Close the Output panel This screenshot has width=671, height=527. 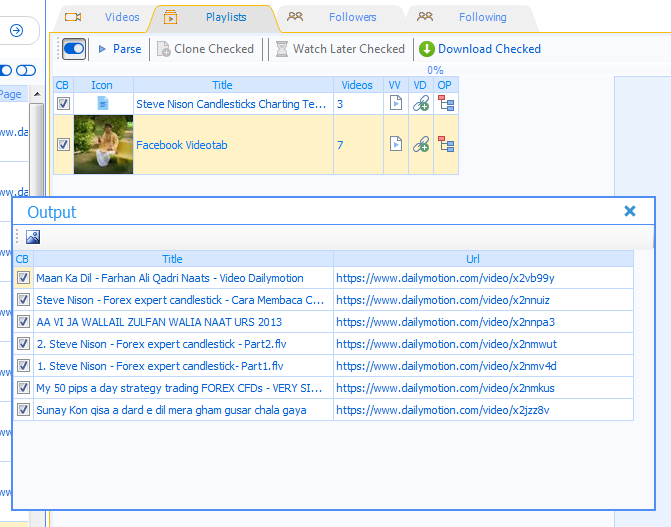[630, 211]
